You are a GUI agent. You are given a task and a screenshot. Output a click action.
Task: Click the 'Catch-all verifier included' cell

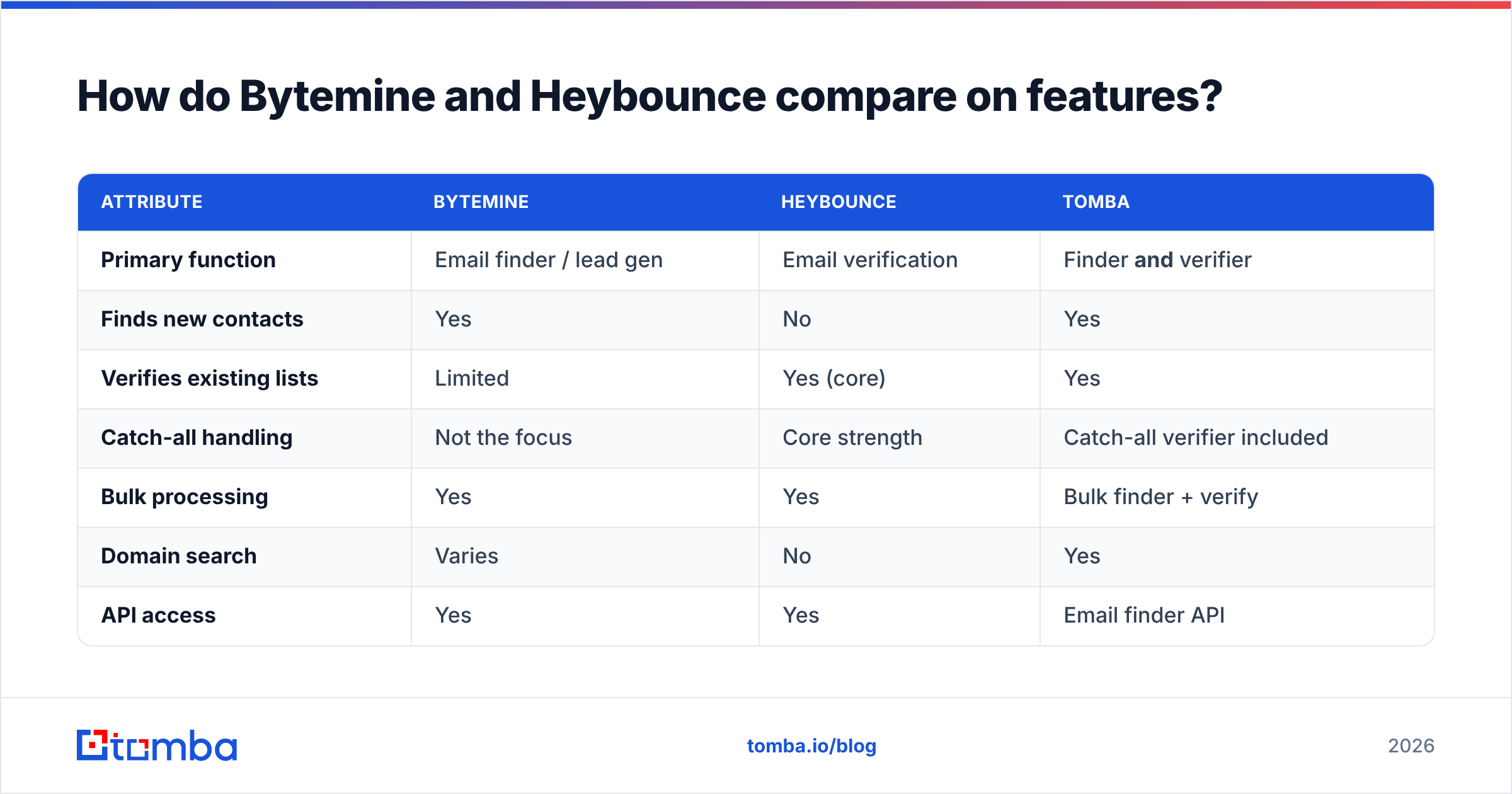1196,437
